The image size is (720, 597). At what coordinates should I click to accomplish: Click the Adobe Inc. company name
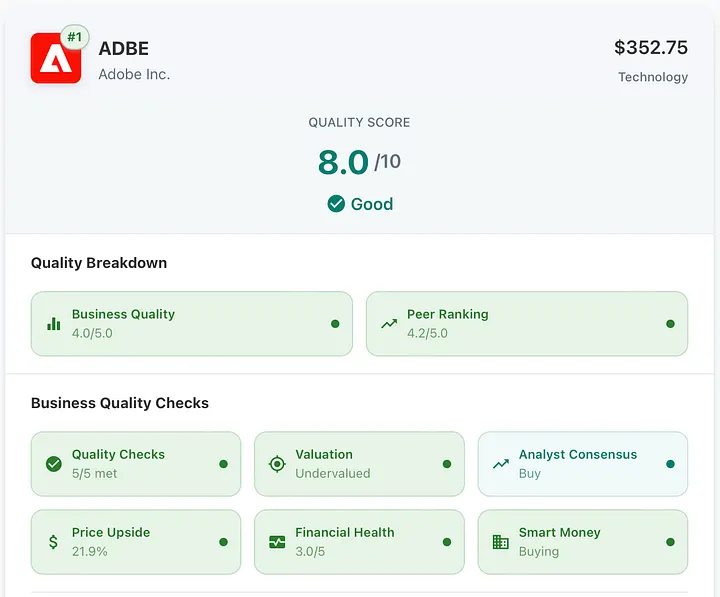pos(134,74)
